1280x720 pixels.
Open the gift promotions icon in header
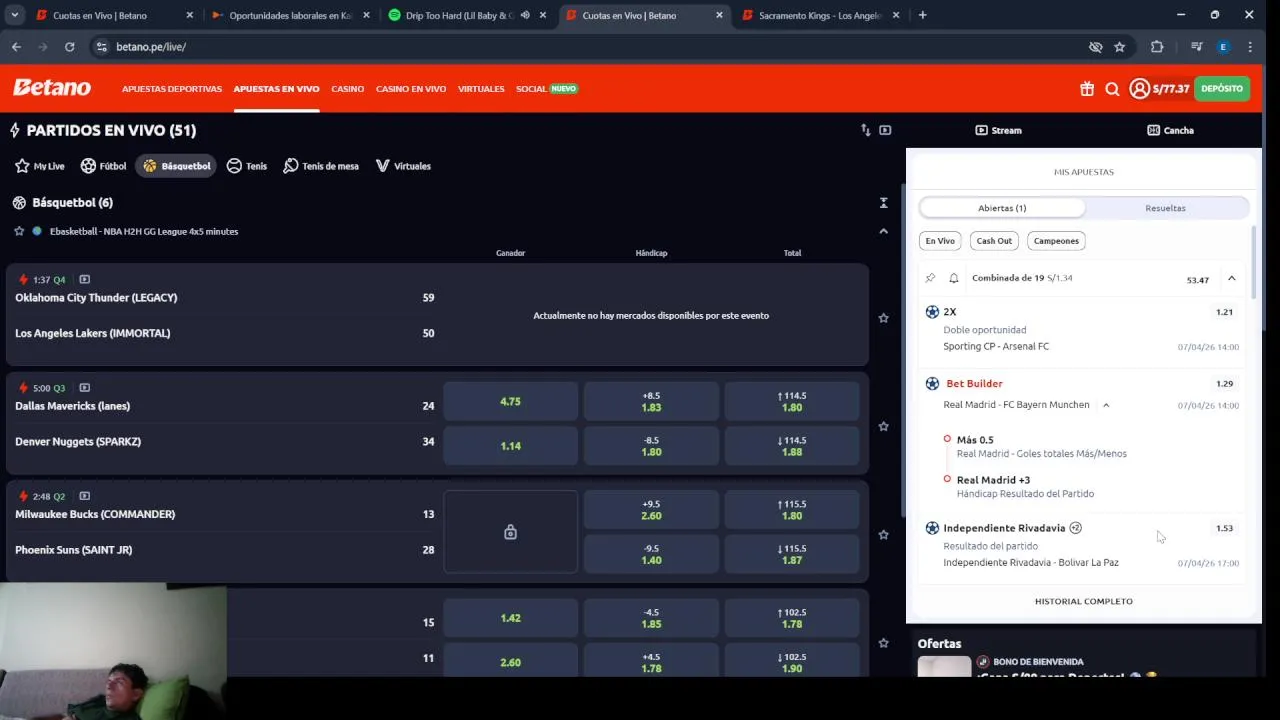tap(1087, 89)
